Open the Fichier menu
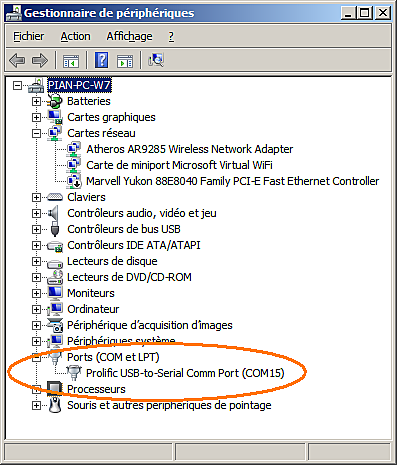This screenshot has height=465, width=397. (x=29, y=36)
